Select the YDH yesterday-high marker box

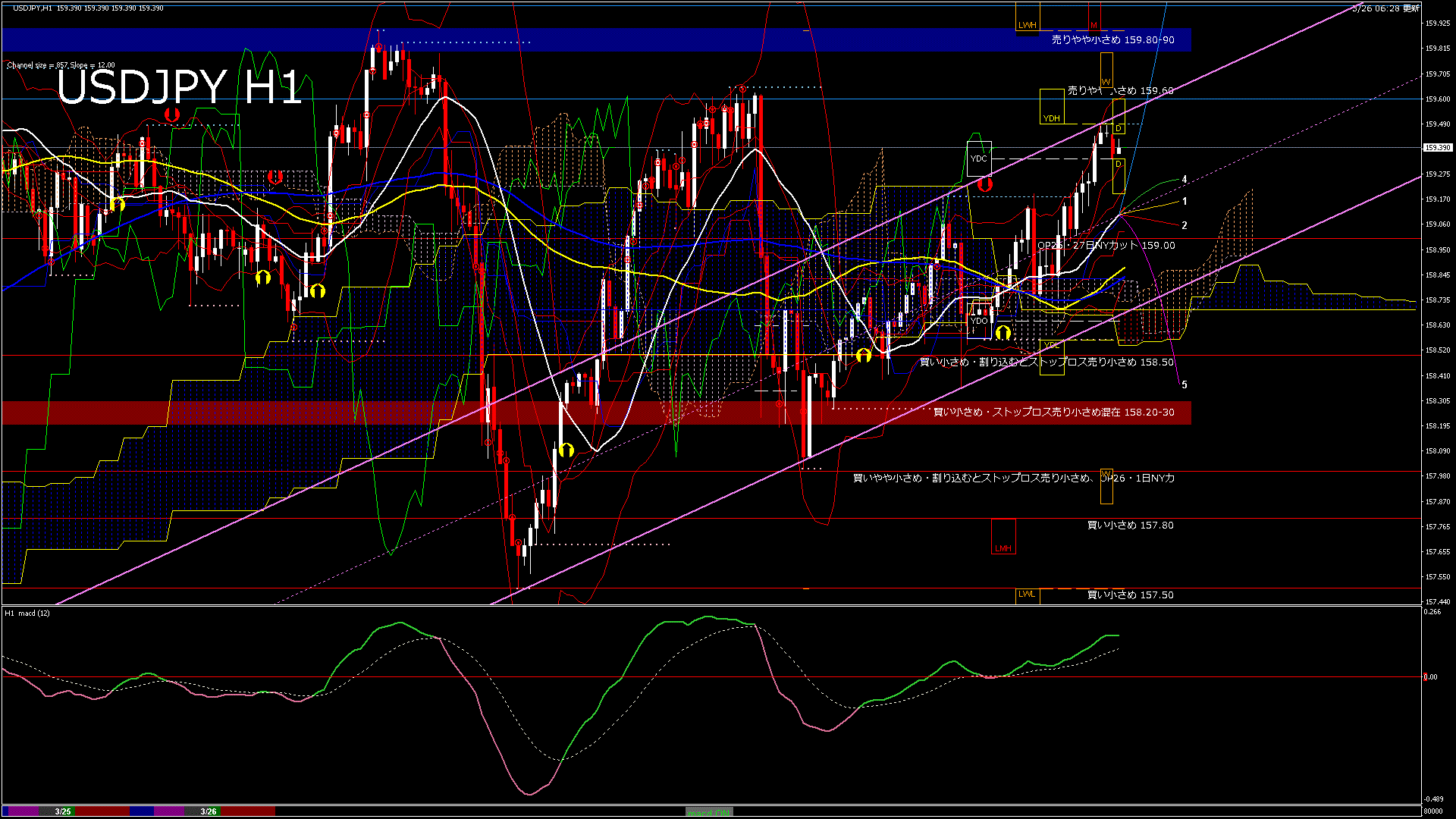coord(1053,117)
